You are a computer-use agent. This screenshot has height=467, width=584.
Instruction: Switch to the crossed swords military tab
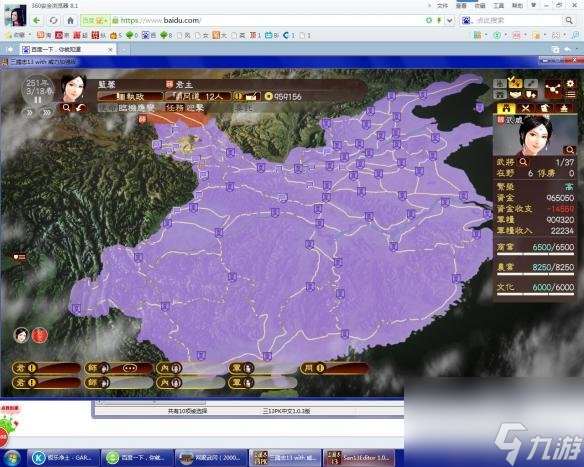526,108
